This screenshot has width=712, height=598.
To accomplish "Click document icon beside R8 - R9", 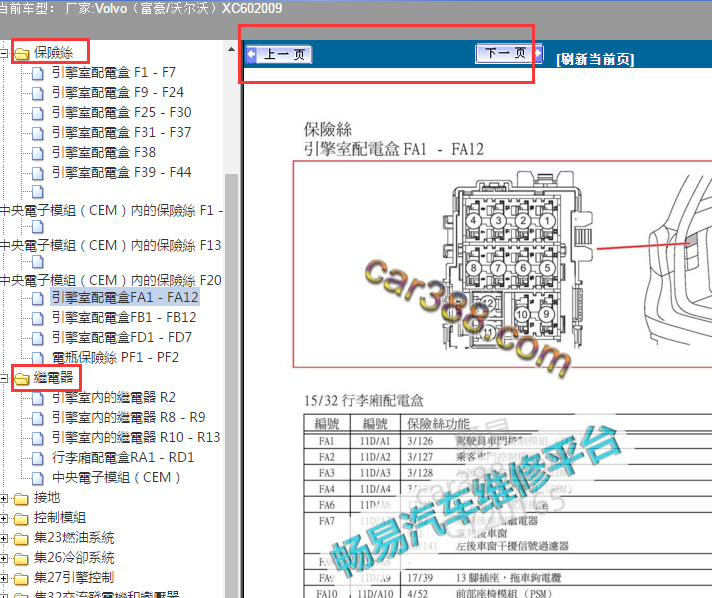I will tap(38, 418).
